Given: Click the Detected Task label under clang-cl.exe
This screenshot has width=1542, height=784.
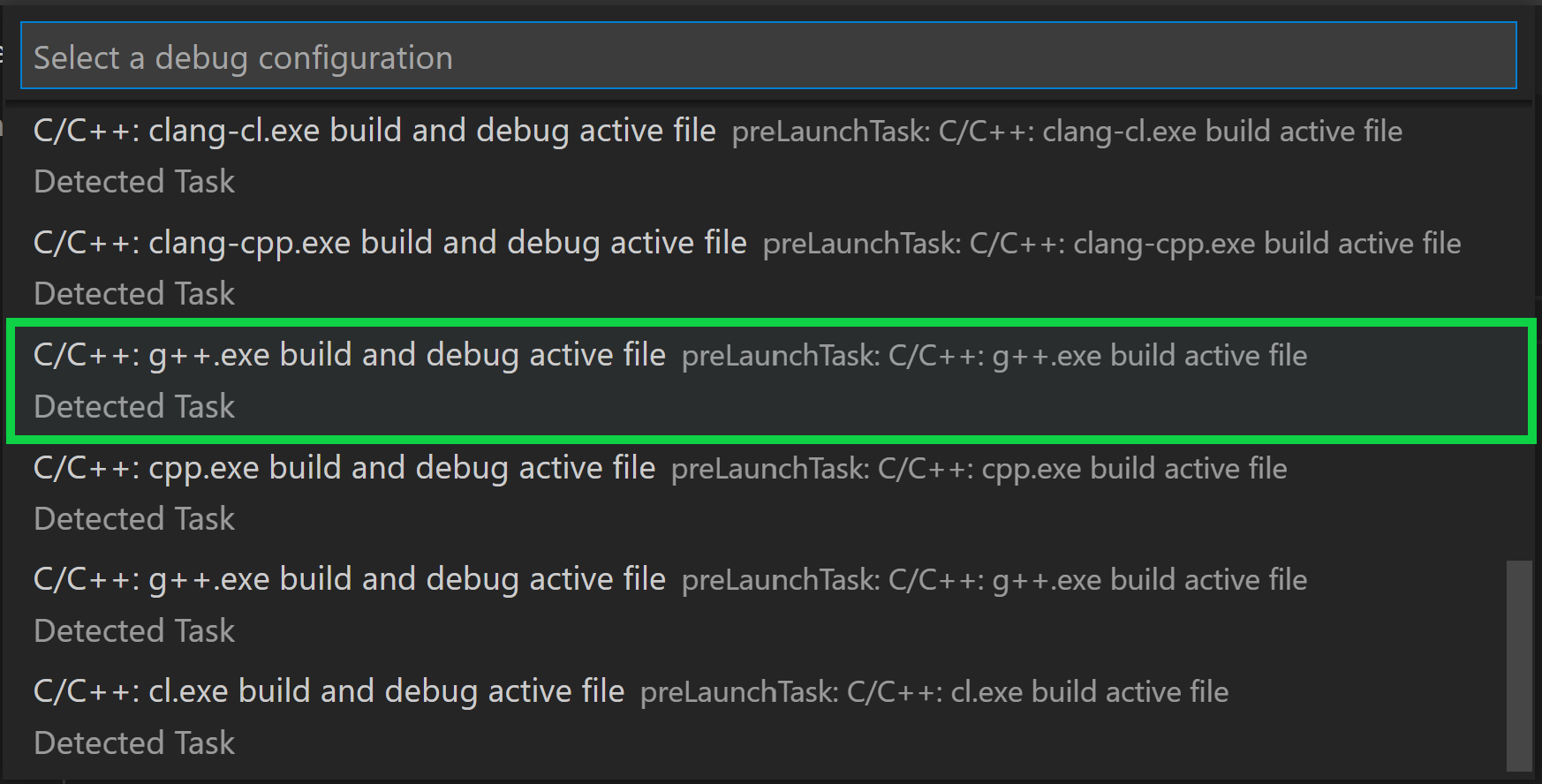Looking at the screenshot, I should (x=133, y=181).
